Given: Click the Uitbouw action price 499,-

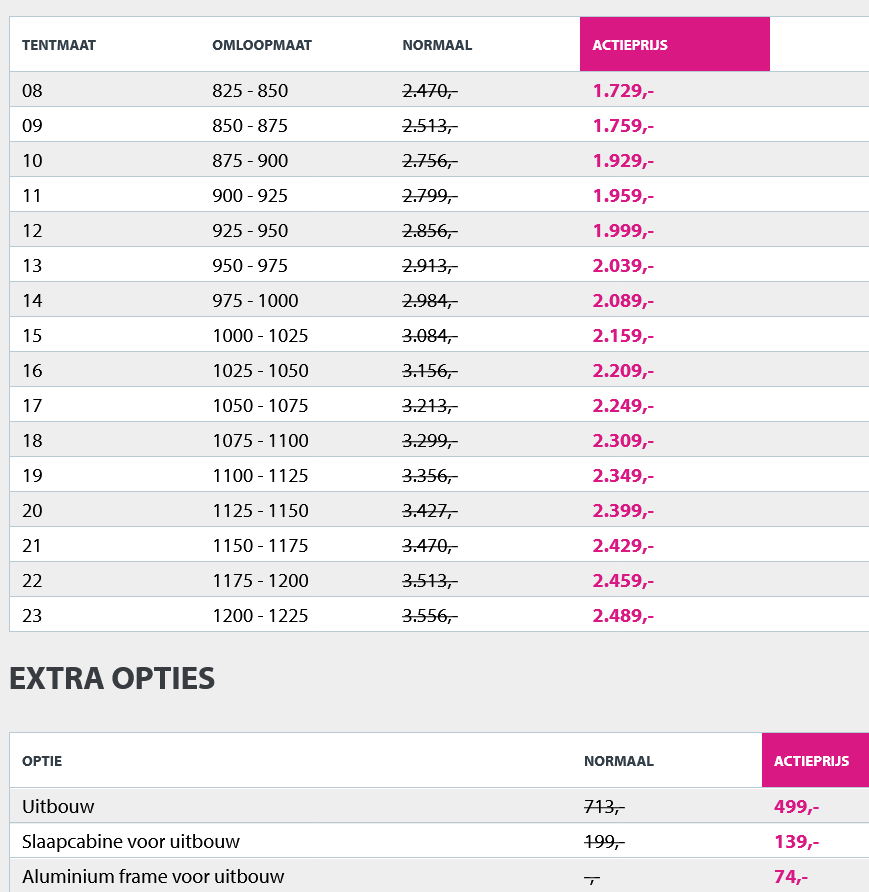Looking at the screenshot, I should pos(798,806).
